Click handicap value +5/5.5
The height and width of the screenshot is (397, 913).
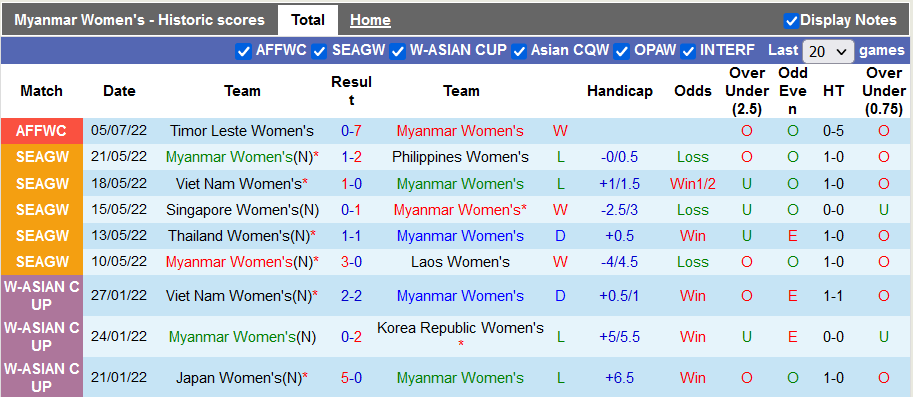tap(620, 337)
